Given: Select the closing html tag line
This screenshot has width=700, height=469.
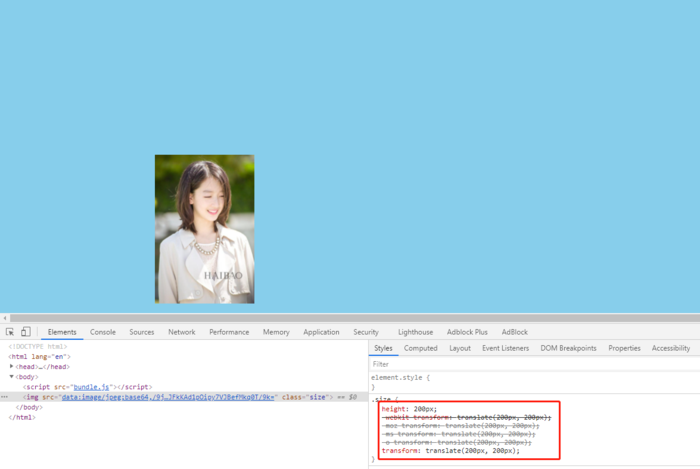Looking at the screenshot, I should click(22, 418).
